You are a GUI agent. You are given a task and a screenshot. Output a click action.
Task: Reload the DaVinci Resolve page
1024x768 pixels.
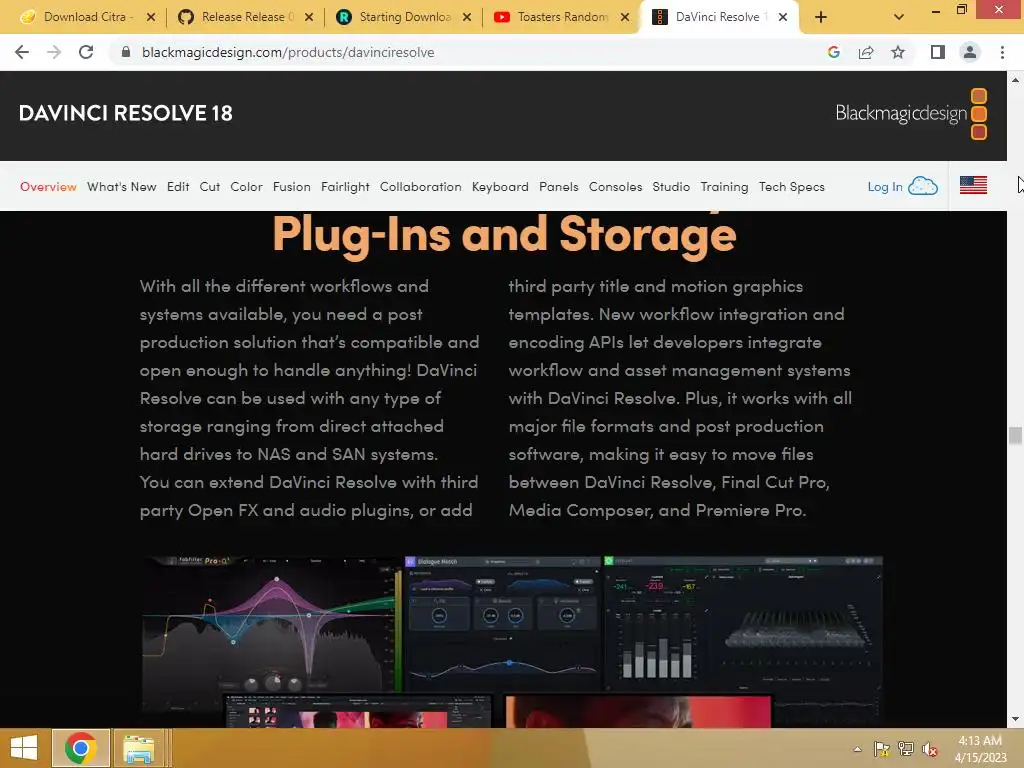[x=86, y=52]
